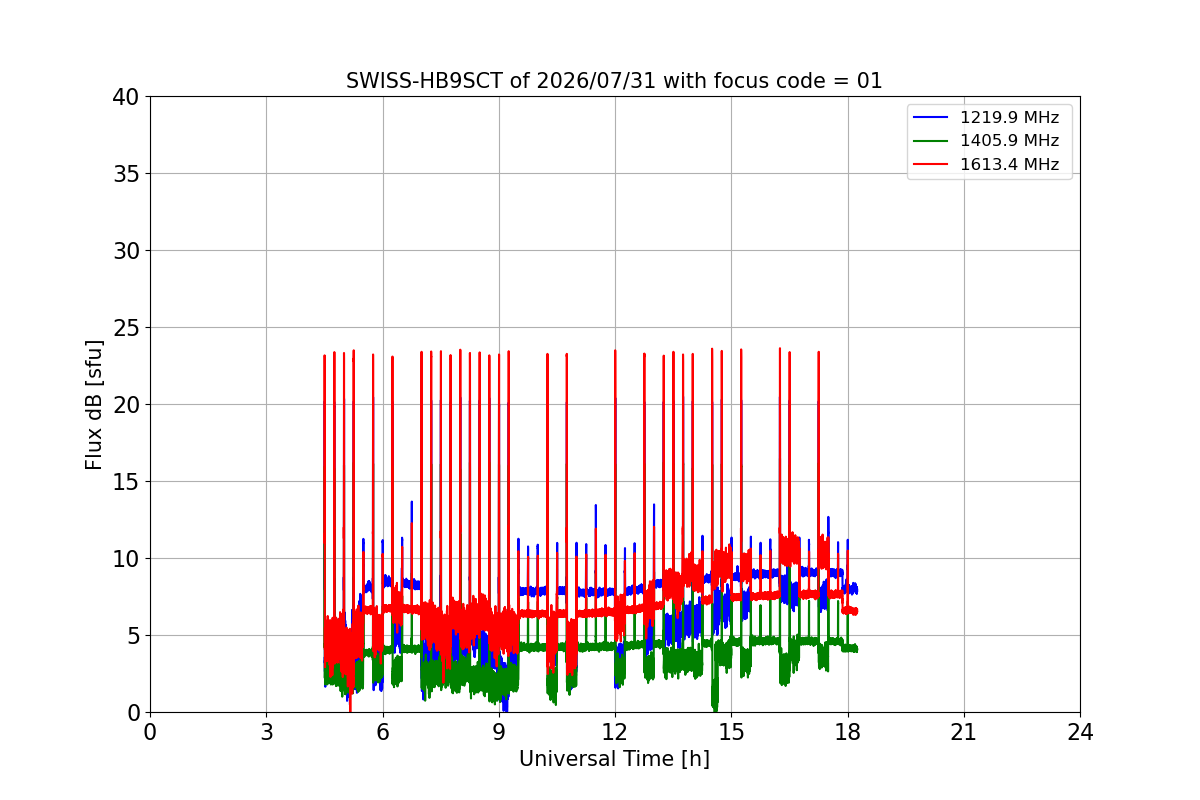Click the x-axis tick label 3
The height and width of the screenshot is (800, 1200).
click(266, 732)
